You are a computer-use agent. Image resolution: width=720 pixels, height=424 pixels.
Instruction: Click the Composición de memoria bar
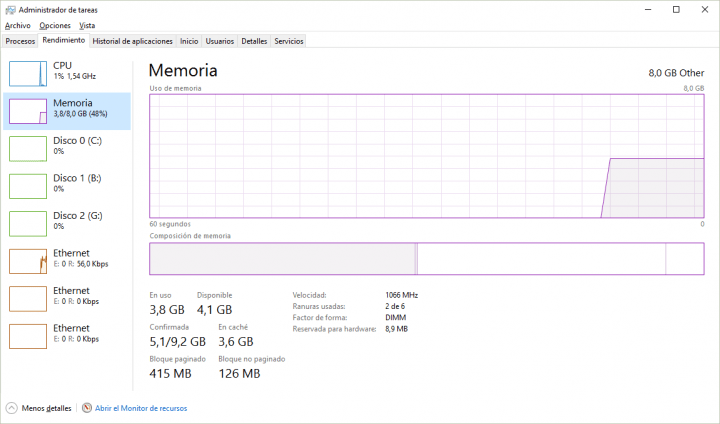tap(426, 258)
